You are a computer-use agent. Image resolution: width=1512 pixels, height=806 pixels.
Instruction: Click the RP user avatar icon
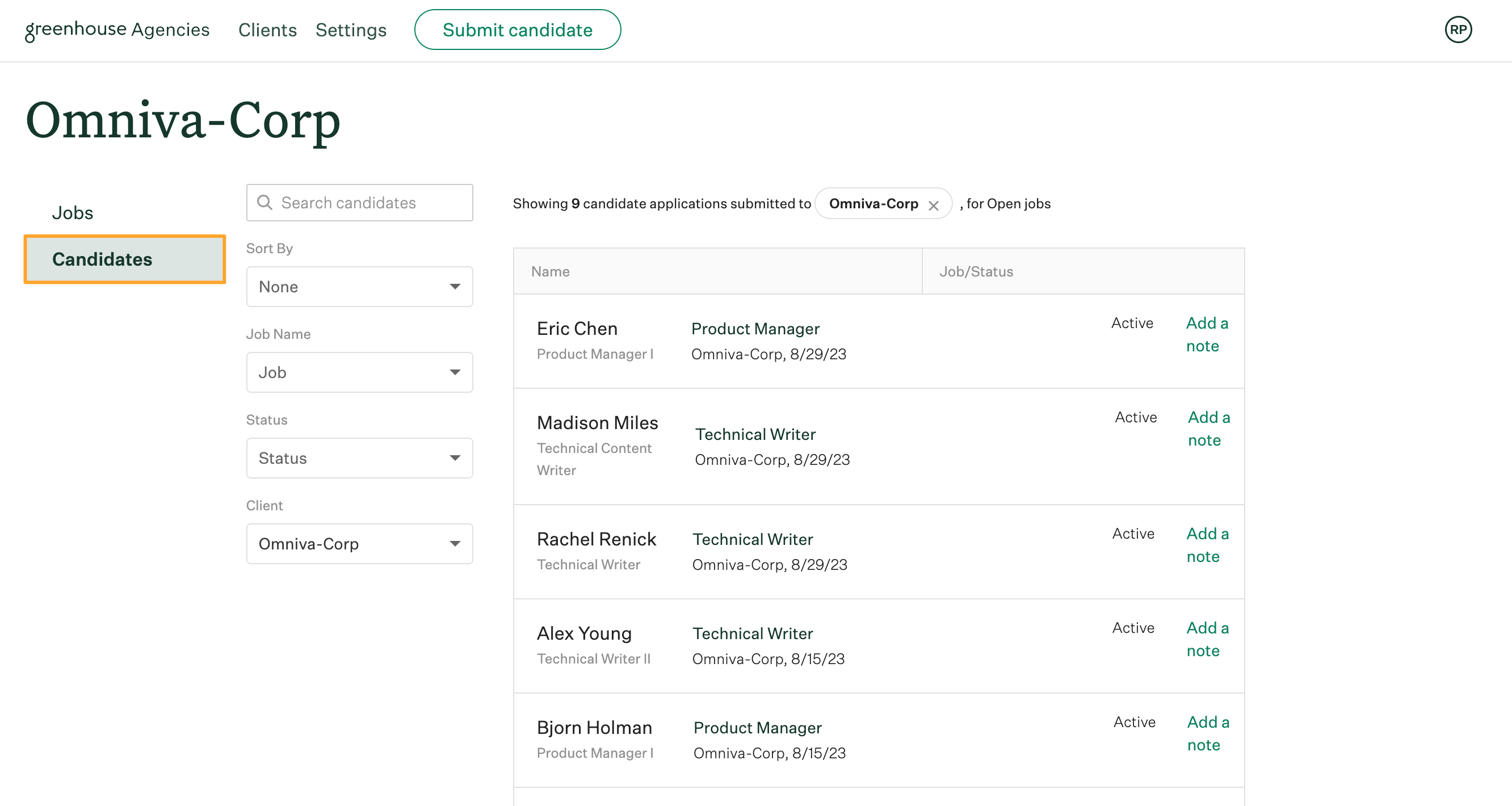[1459, 29]
